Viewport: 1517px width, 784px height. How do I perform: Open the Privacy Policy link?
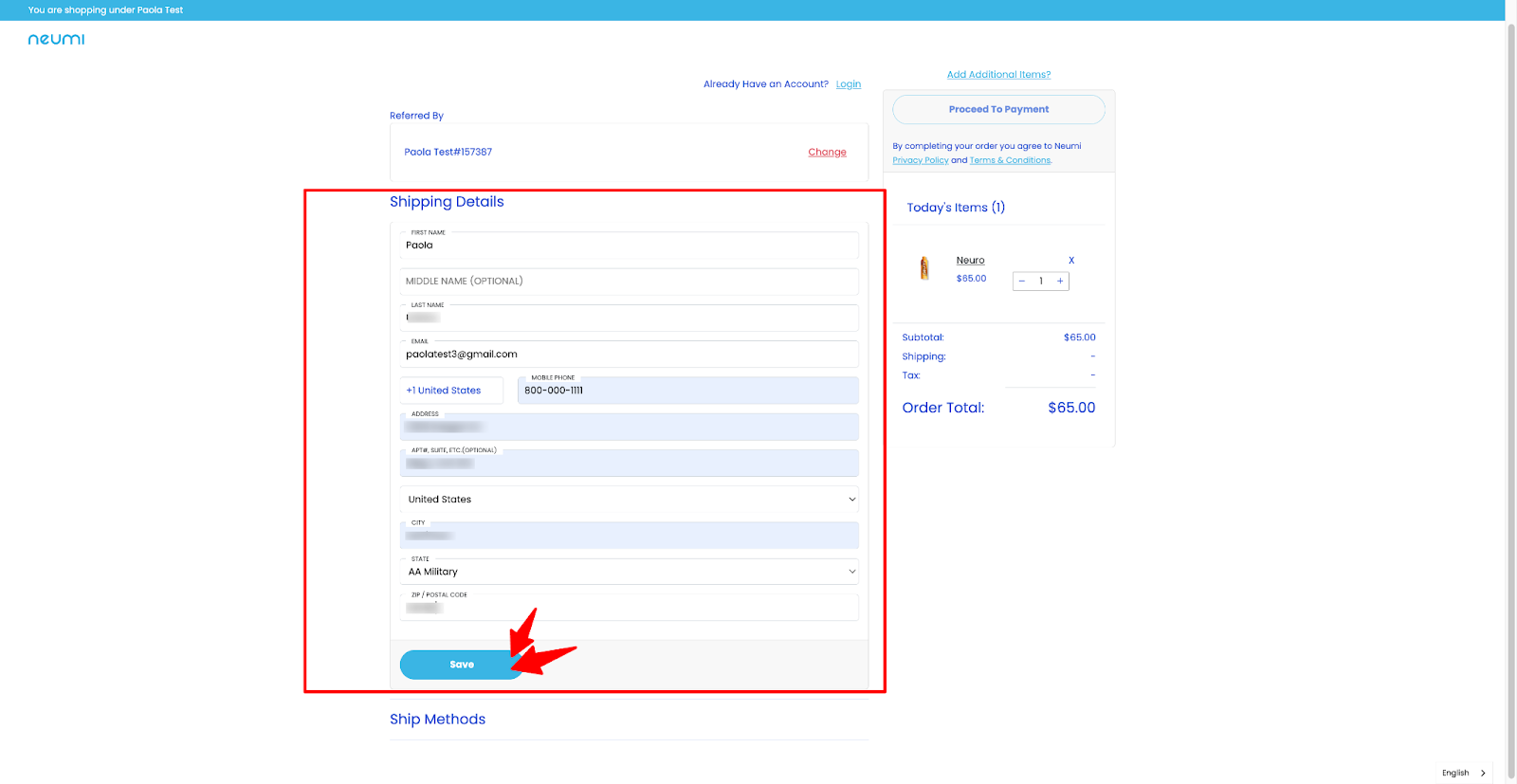(x=920, y=160)
